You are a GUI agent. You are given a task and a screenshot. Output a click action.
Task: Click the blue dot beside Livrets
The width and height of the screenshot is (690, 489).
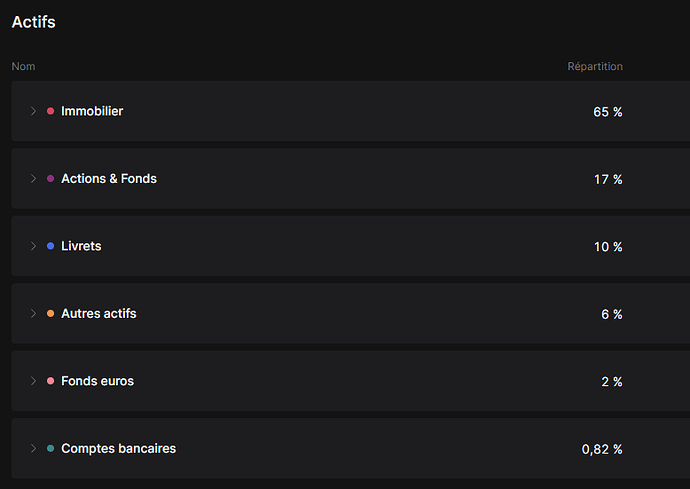click(x=50, y=246)
